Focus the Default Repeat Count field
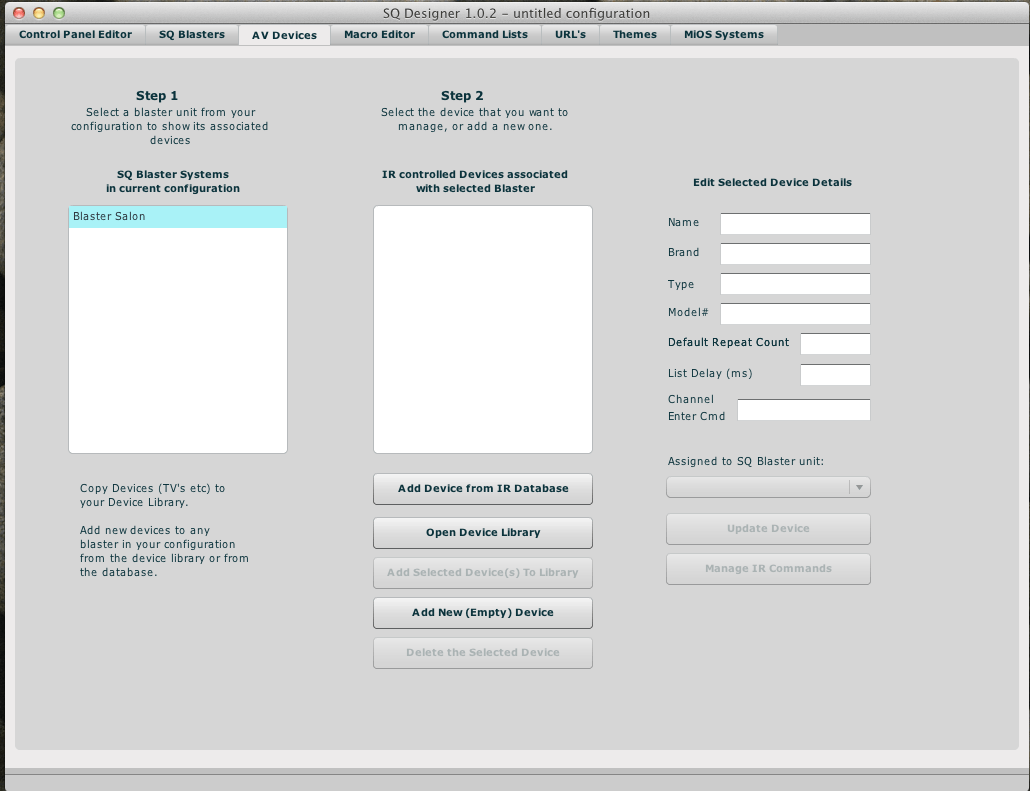The height and width of the screenshot is (791, 1030). [836, 344]
